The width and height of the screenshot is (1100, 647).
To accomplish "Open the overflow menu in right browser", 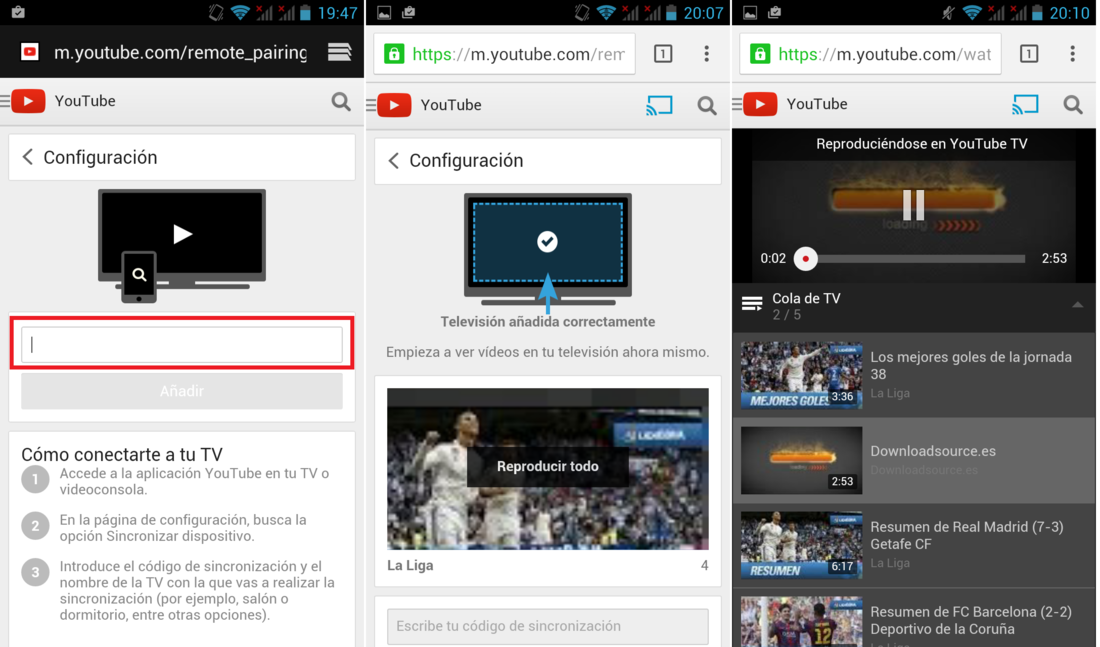I will [x=1073, y=54].
